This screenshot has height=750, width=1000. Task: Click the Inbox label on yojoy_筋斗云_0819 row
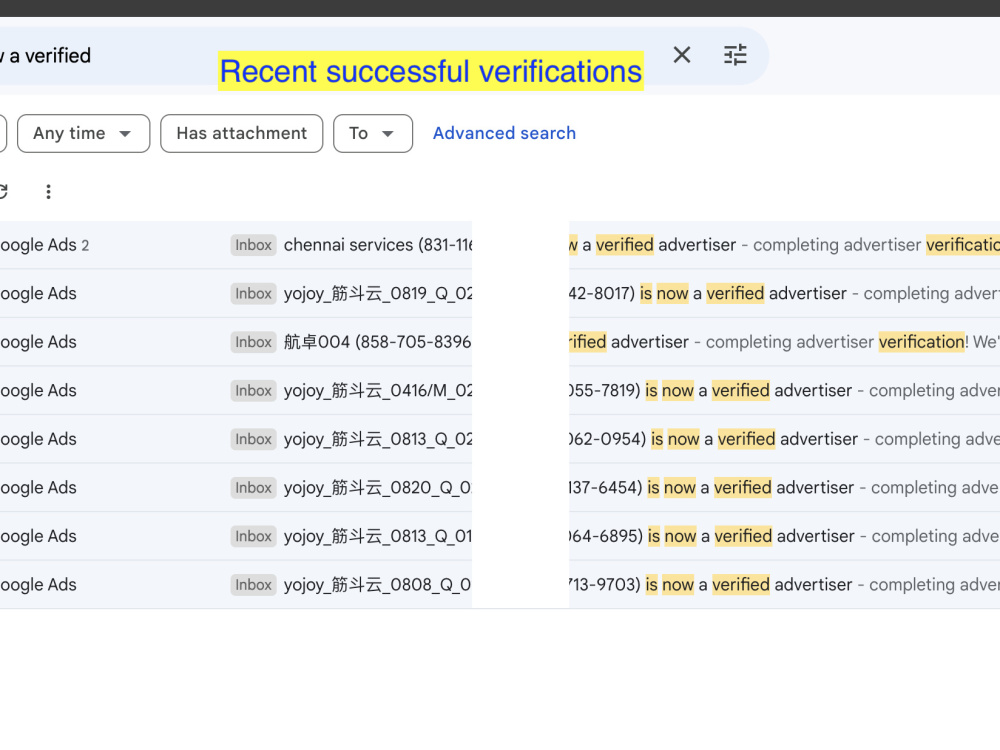(x=253, y=293)
